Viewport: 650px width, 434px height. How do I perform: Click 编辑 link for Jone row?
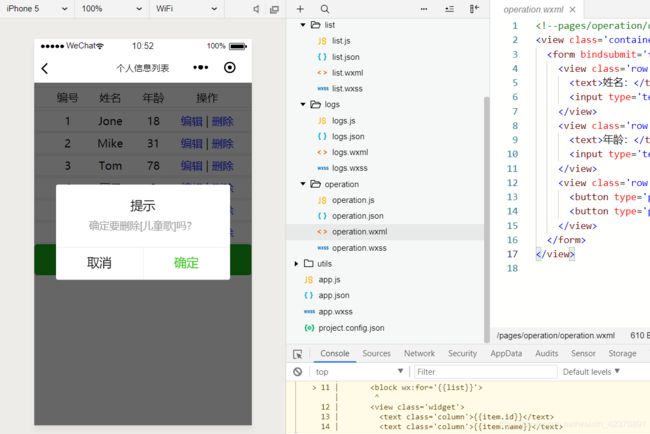(x=192, y=121)
